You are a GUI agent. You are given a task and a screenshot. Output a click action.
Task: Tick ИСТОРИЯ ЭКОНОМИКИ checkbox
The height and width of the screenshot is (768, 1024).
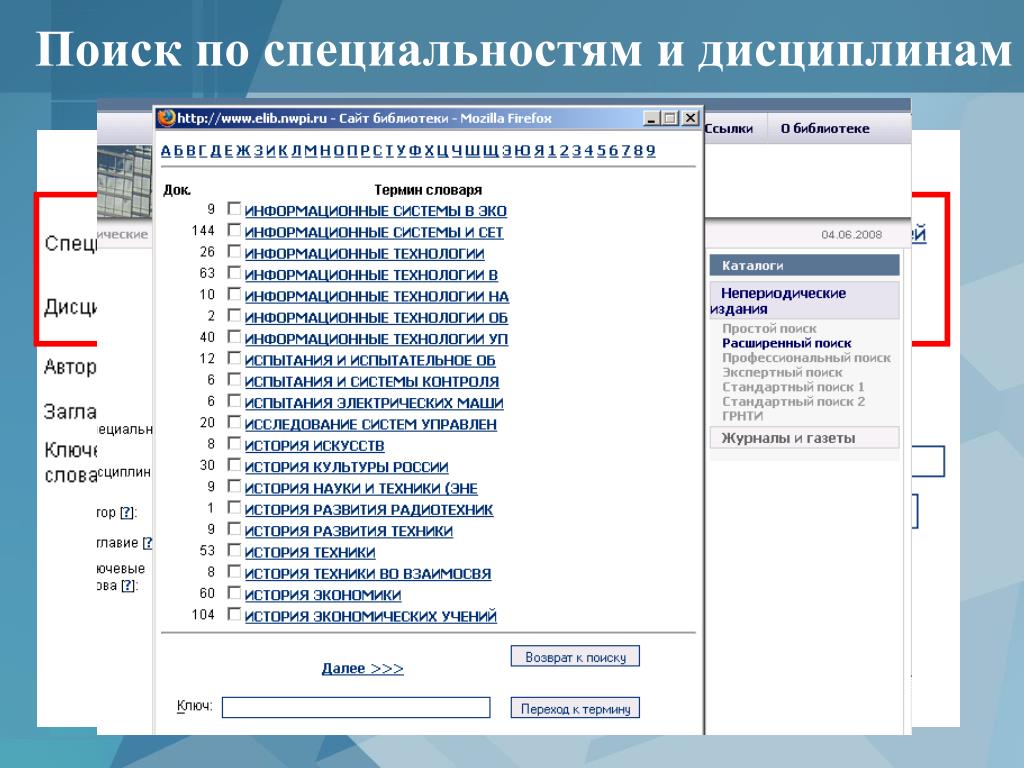[x=234, y=593]
